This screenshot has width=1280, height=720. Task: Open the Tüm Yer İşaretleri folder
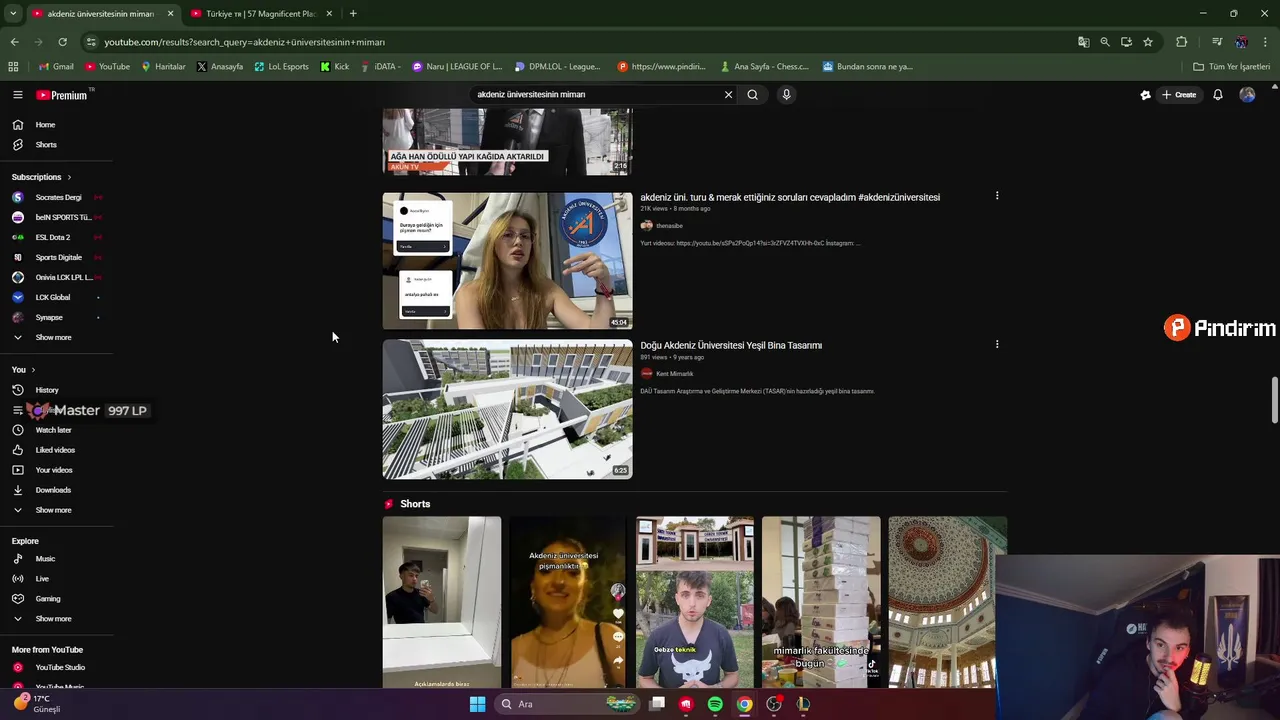[x=1232, y=67]
